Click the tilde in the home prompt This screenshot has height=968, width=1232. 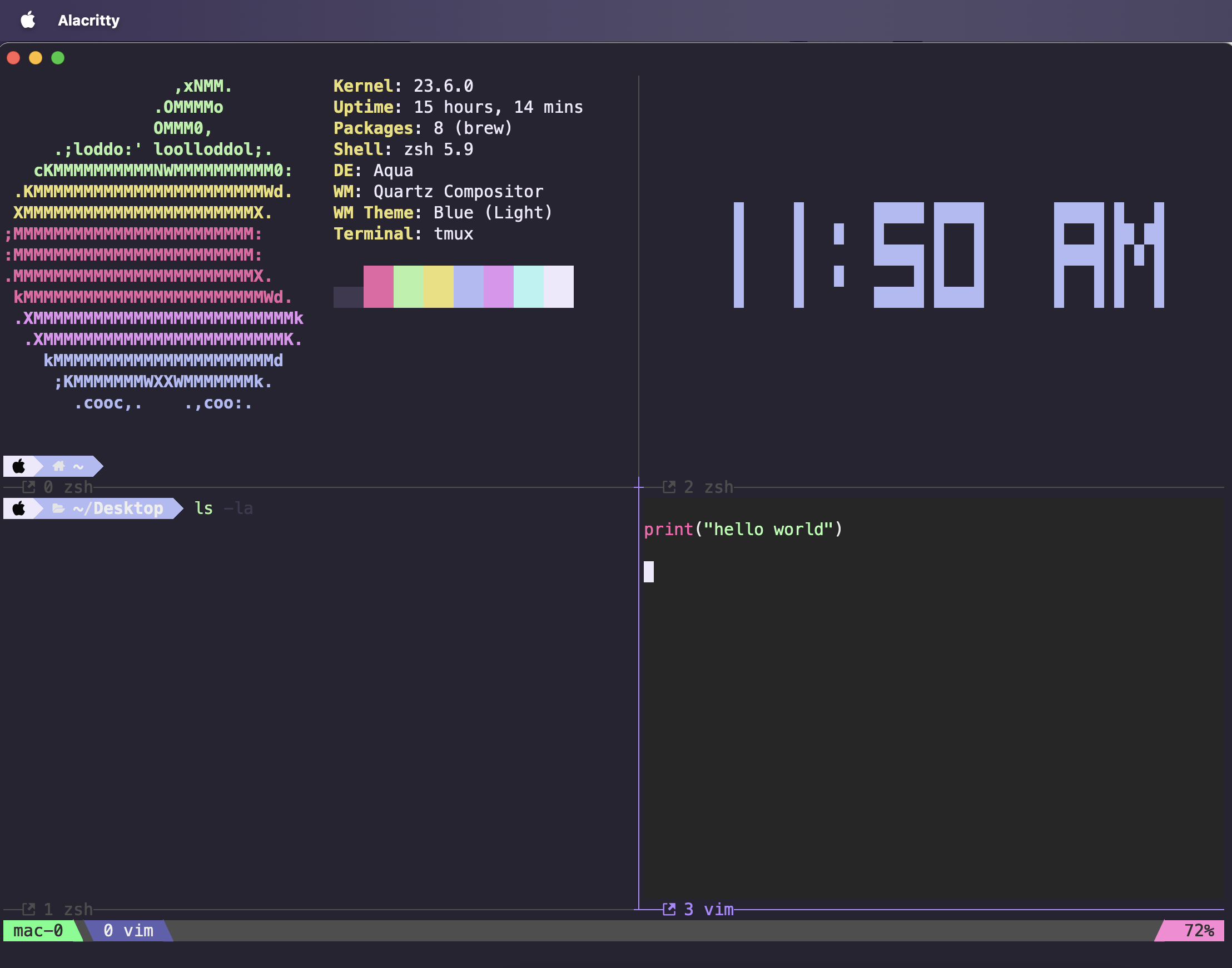coord(78,466)
